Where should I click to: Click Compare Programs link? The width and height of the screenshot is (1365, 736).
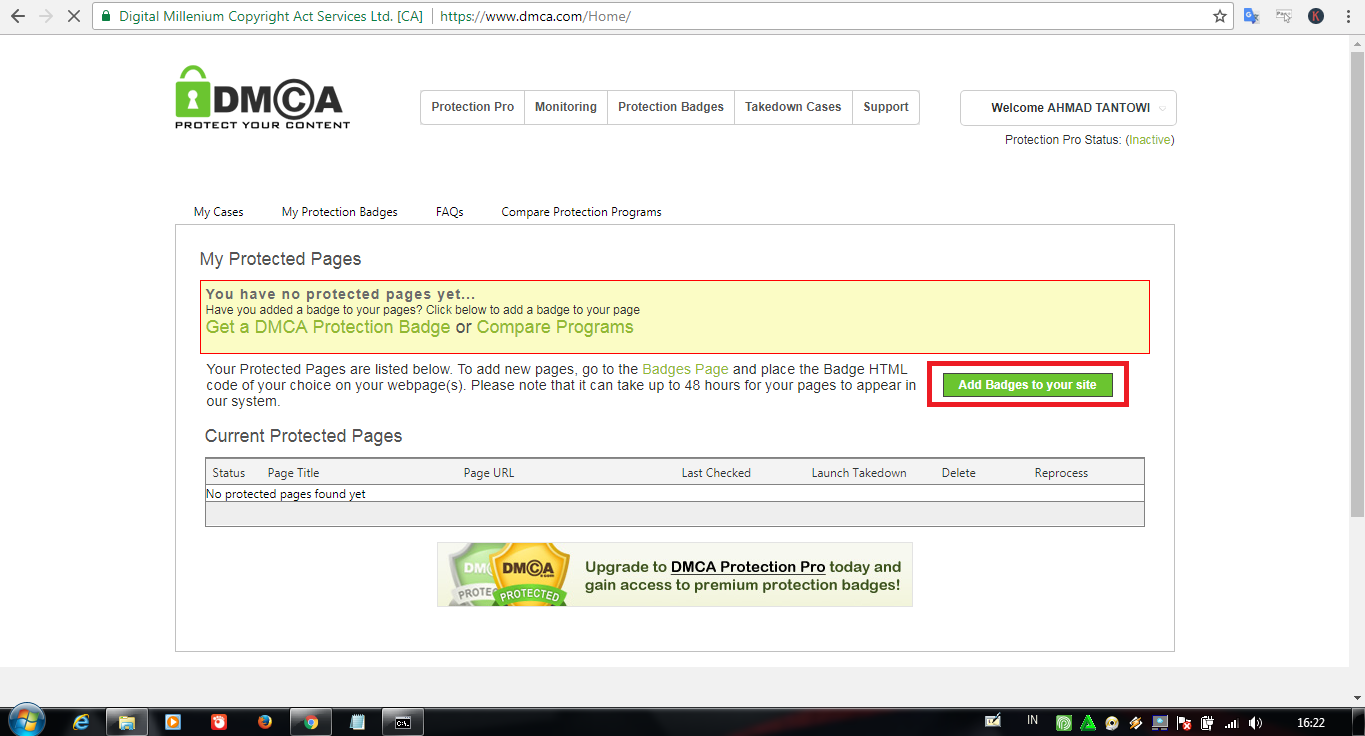click(x=555, y=327)
